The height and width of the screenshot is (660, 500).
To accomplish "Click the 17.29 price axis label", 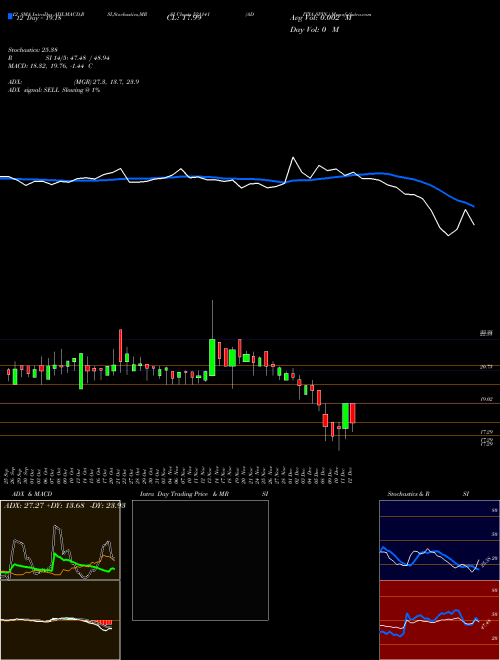I will [486, 432].
